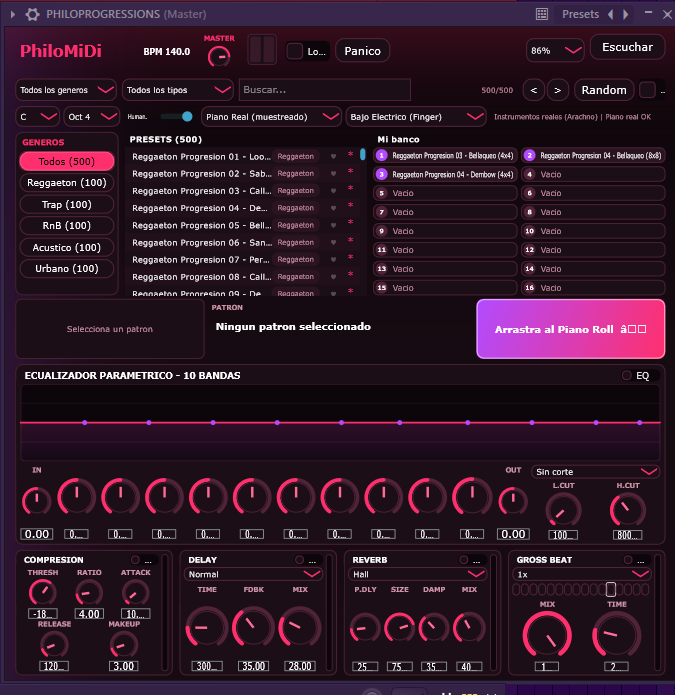Click the Random button
The width and height of the screenshot is (675, 695).
pyautogui.click(x=604, y=90)
